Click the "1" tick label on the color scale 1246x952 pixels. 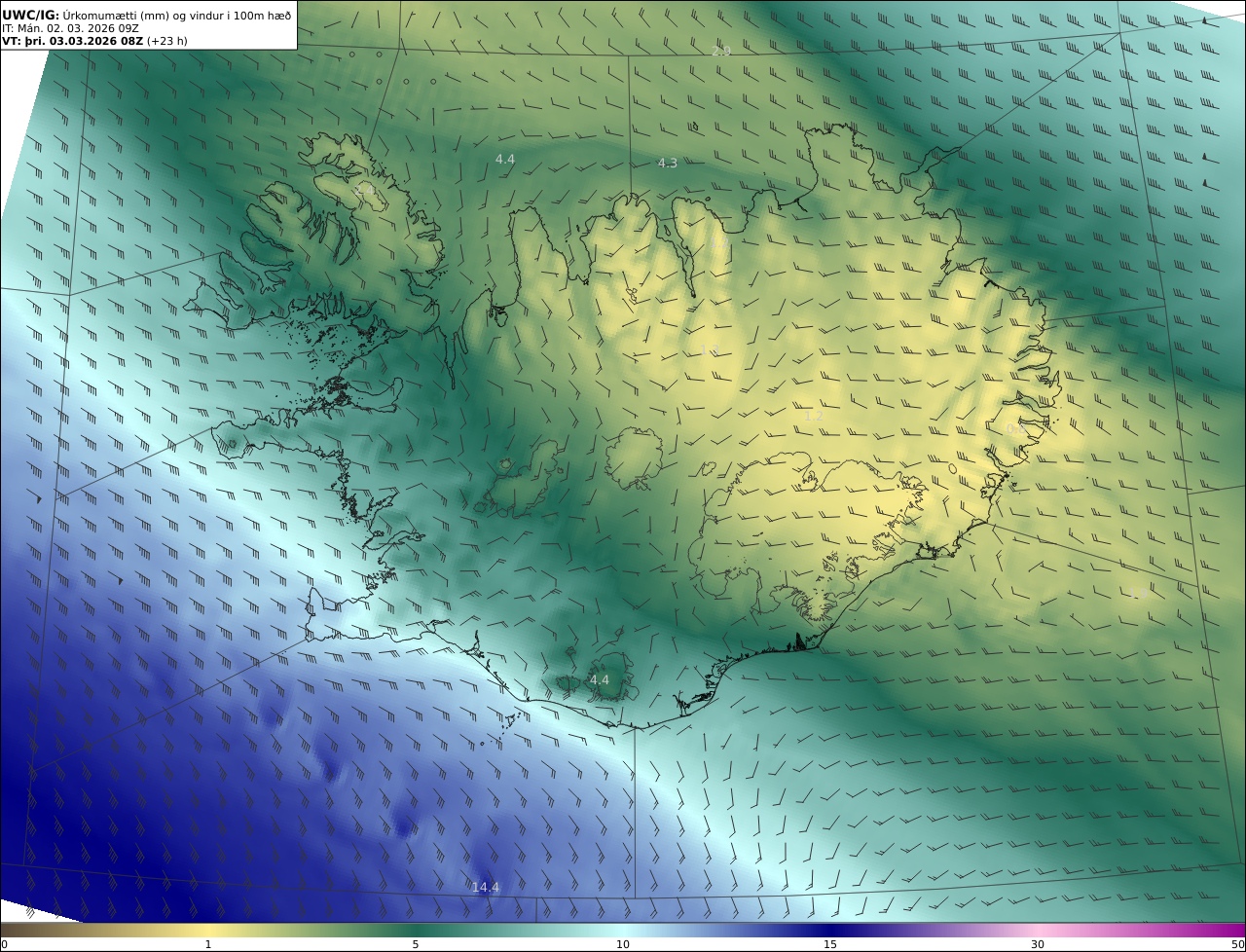208,944
